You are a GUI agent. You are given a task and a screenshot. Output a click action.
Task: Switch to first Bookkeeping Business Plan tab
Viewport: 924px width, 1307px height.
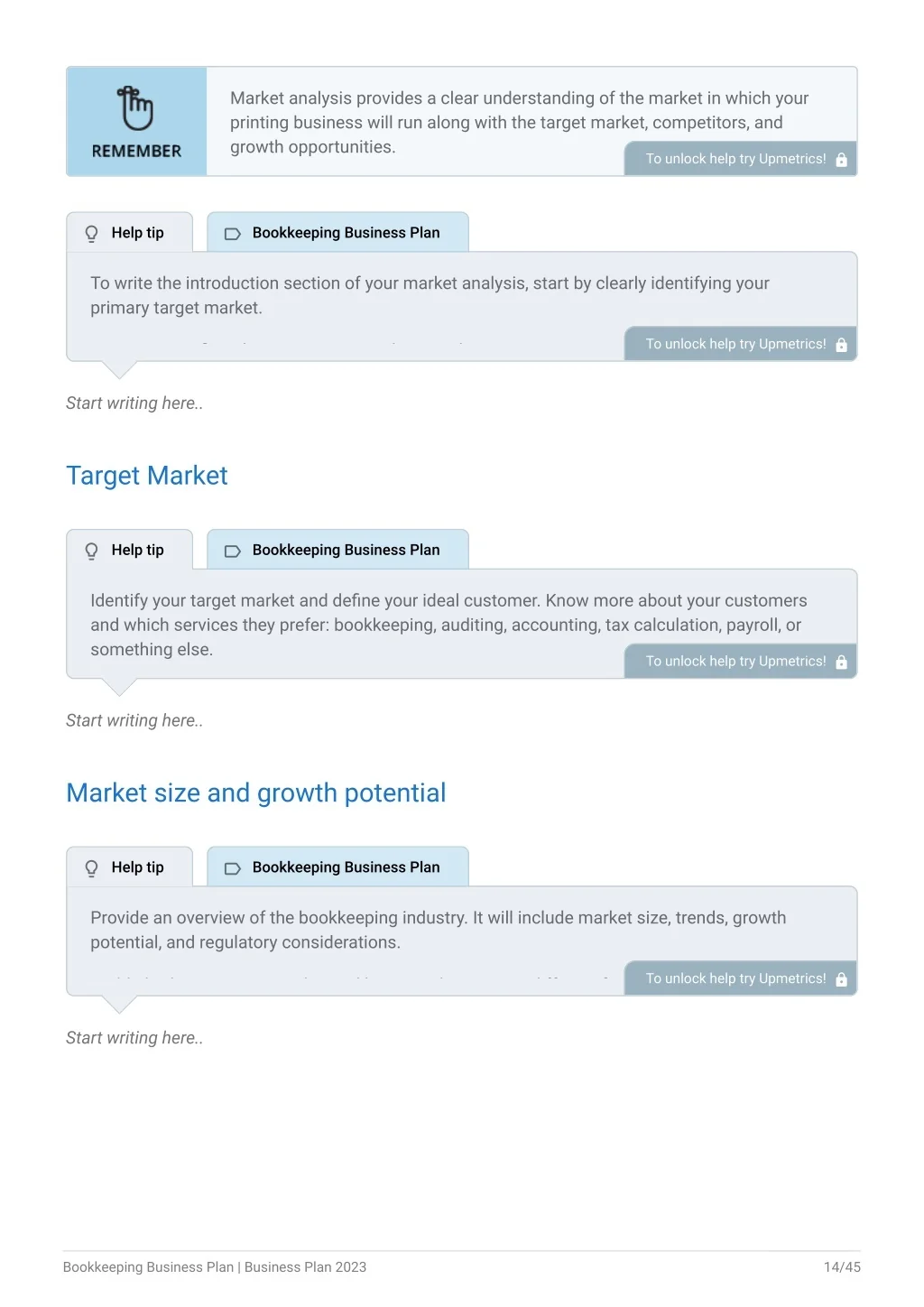pyautogui.click(x=337, y=233)
